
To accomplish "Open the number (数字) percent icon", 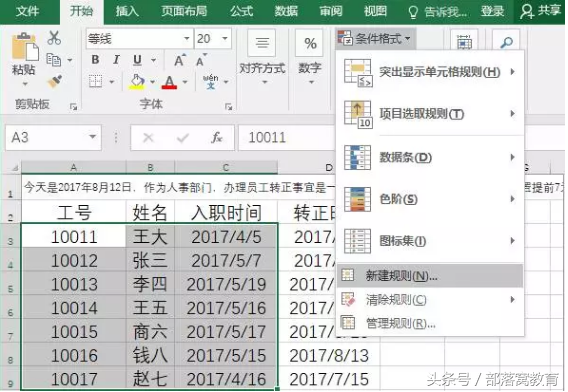I will pos(310,44).
